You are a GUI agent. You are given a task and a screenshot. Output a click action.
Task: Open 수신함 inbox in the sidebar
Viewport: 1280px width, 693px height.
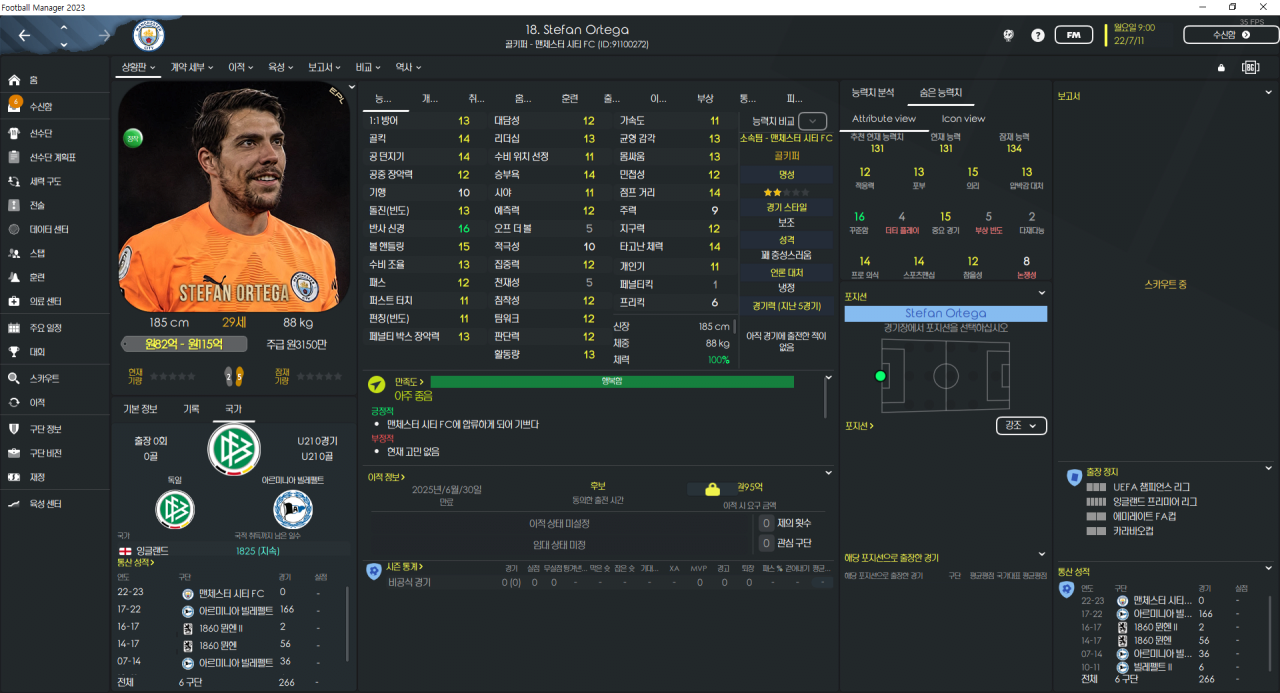(41, 106)
